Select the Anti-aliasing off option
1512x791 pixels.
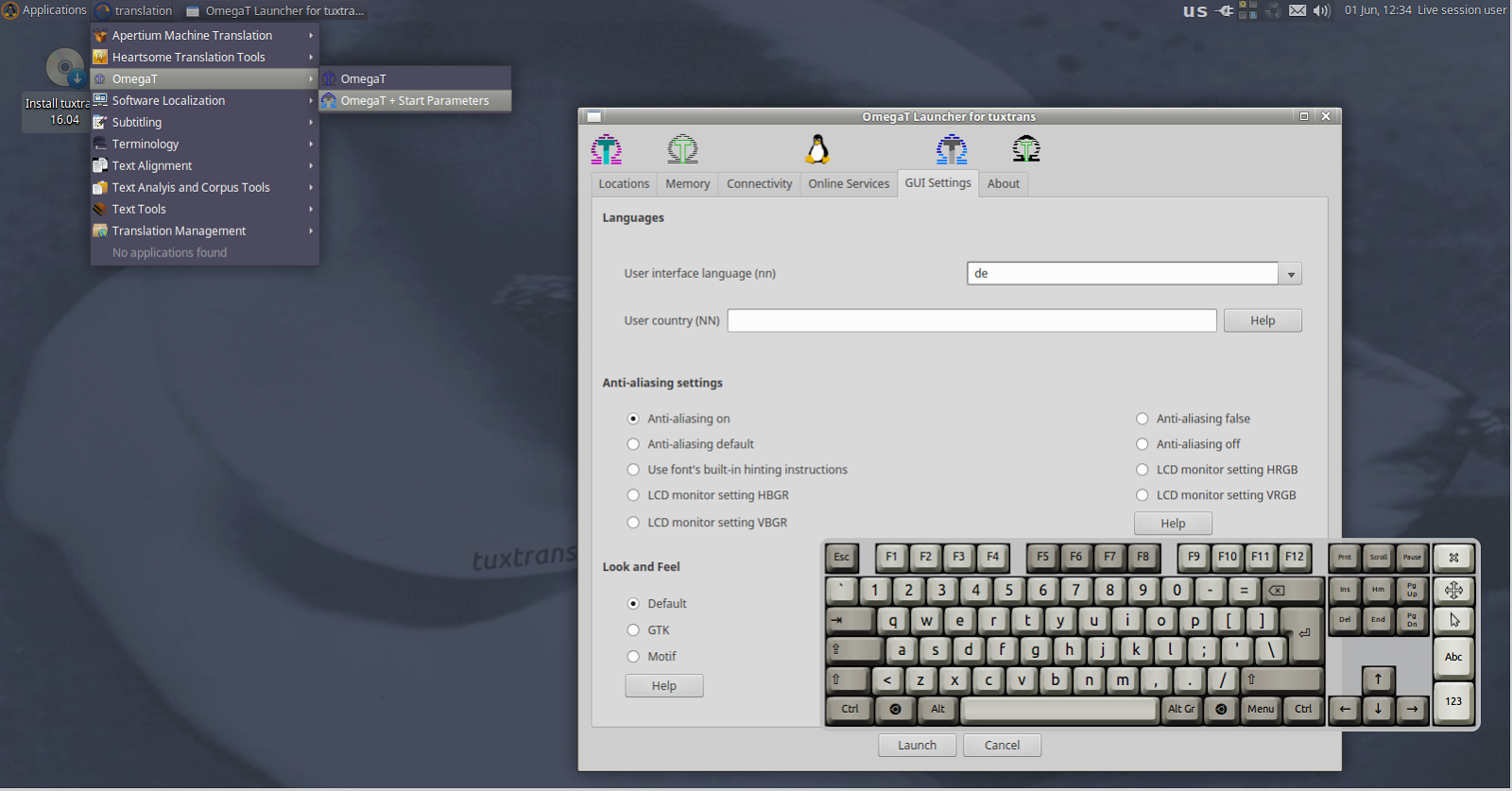(1143, 444)
